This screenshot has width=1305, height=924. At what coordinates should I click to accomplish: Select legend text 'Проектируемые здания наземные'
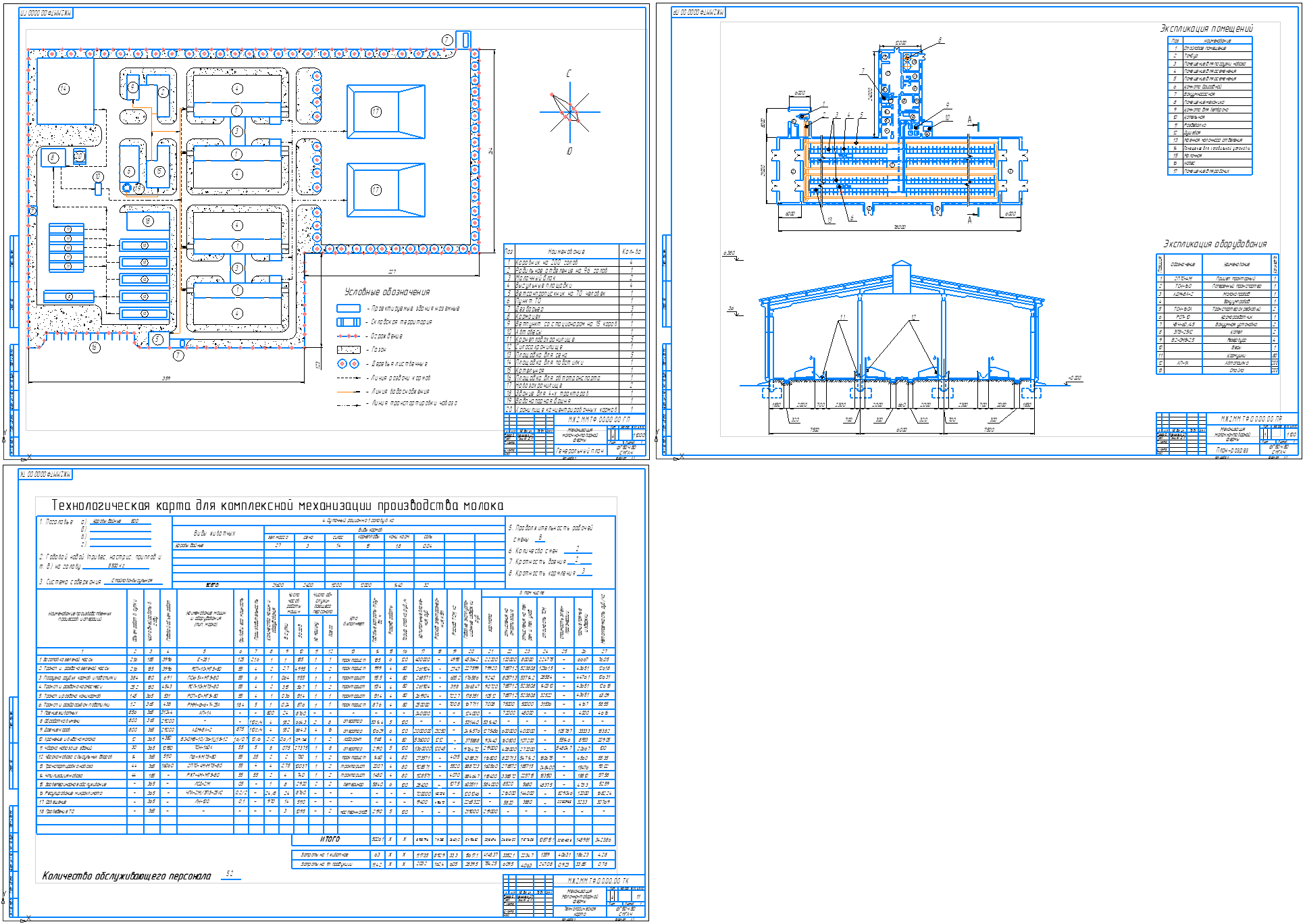[415, 308]
